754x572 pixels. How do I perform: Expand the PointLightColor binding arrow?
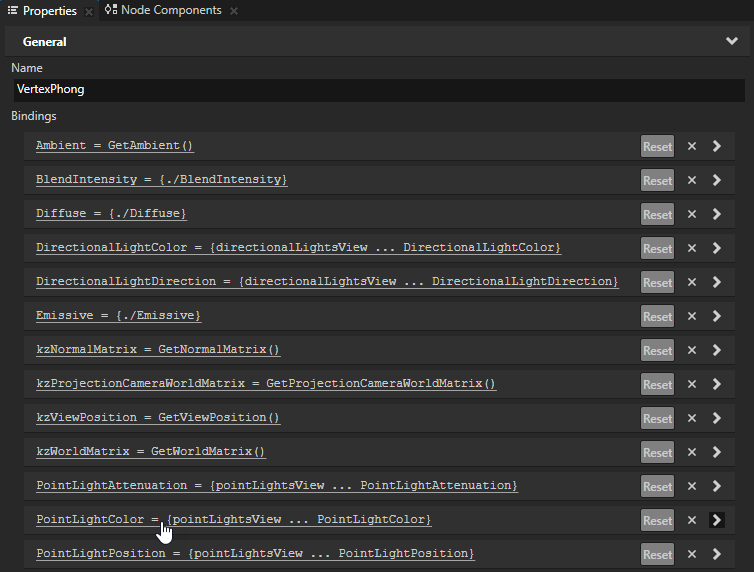pos(717,520)
